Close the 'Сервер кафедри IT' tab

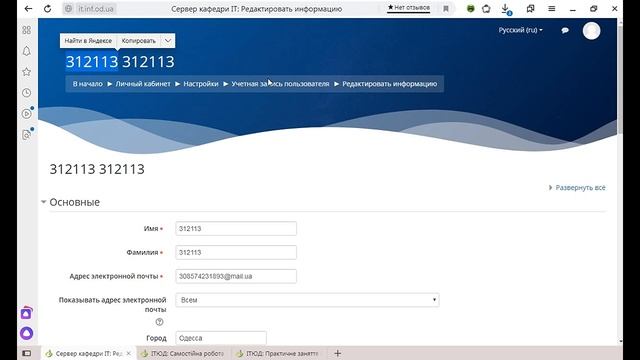click(x=129, y=353)
